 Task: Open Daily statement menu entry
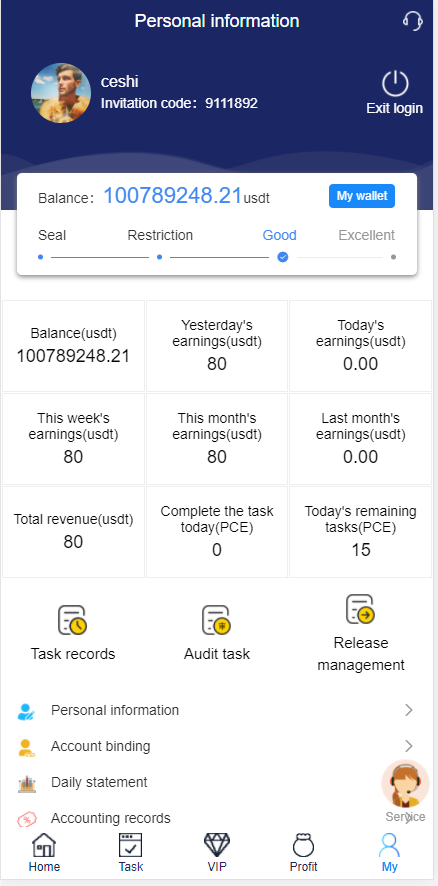[x=217, y=783]
